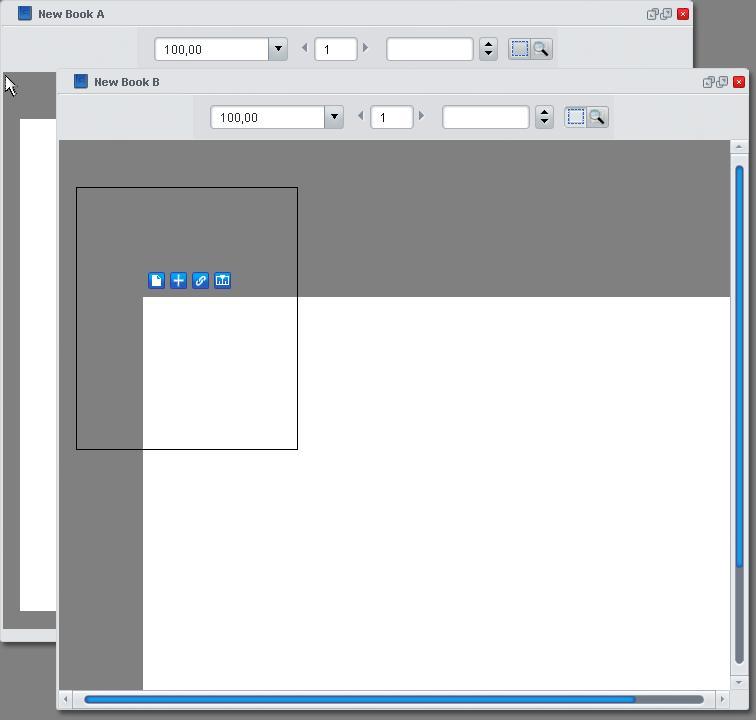Click the empty text field in New Book A toolbar
Screen dimensions: 756x720
430,49
